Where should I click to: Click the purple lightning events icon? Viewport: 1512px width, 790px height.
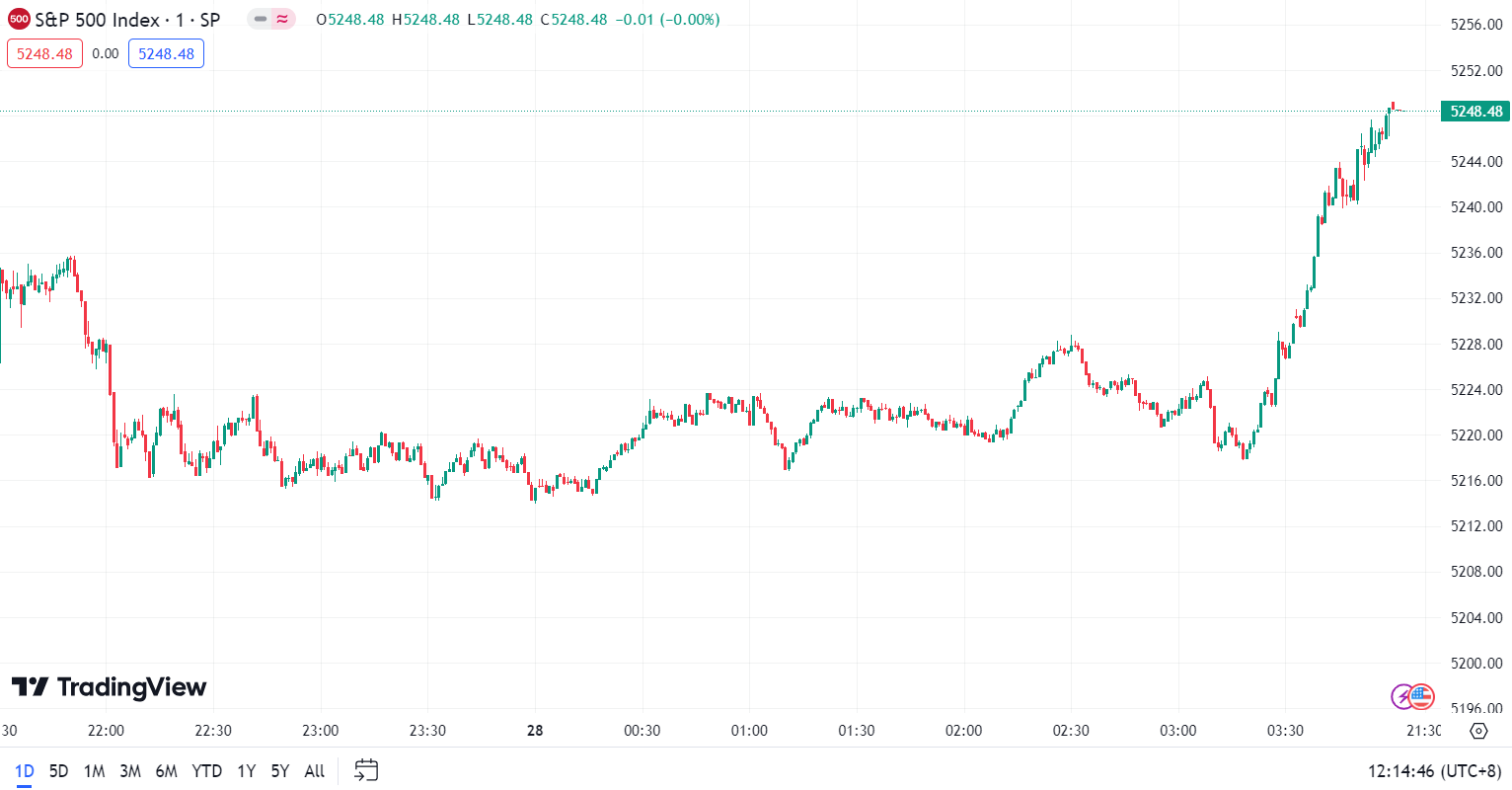[x=1402, y=696]
